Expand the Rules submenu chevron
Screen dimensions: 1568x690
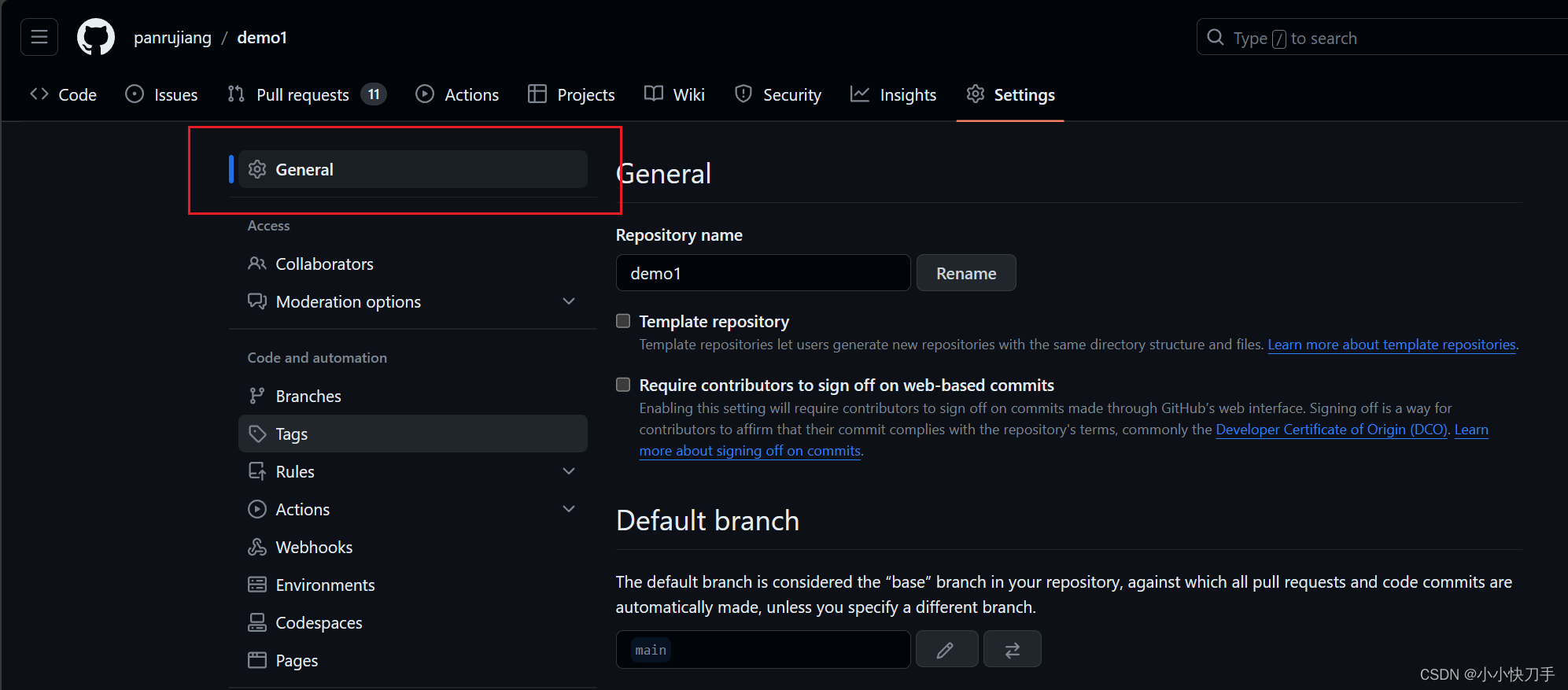pos(569,471)
